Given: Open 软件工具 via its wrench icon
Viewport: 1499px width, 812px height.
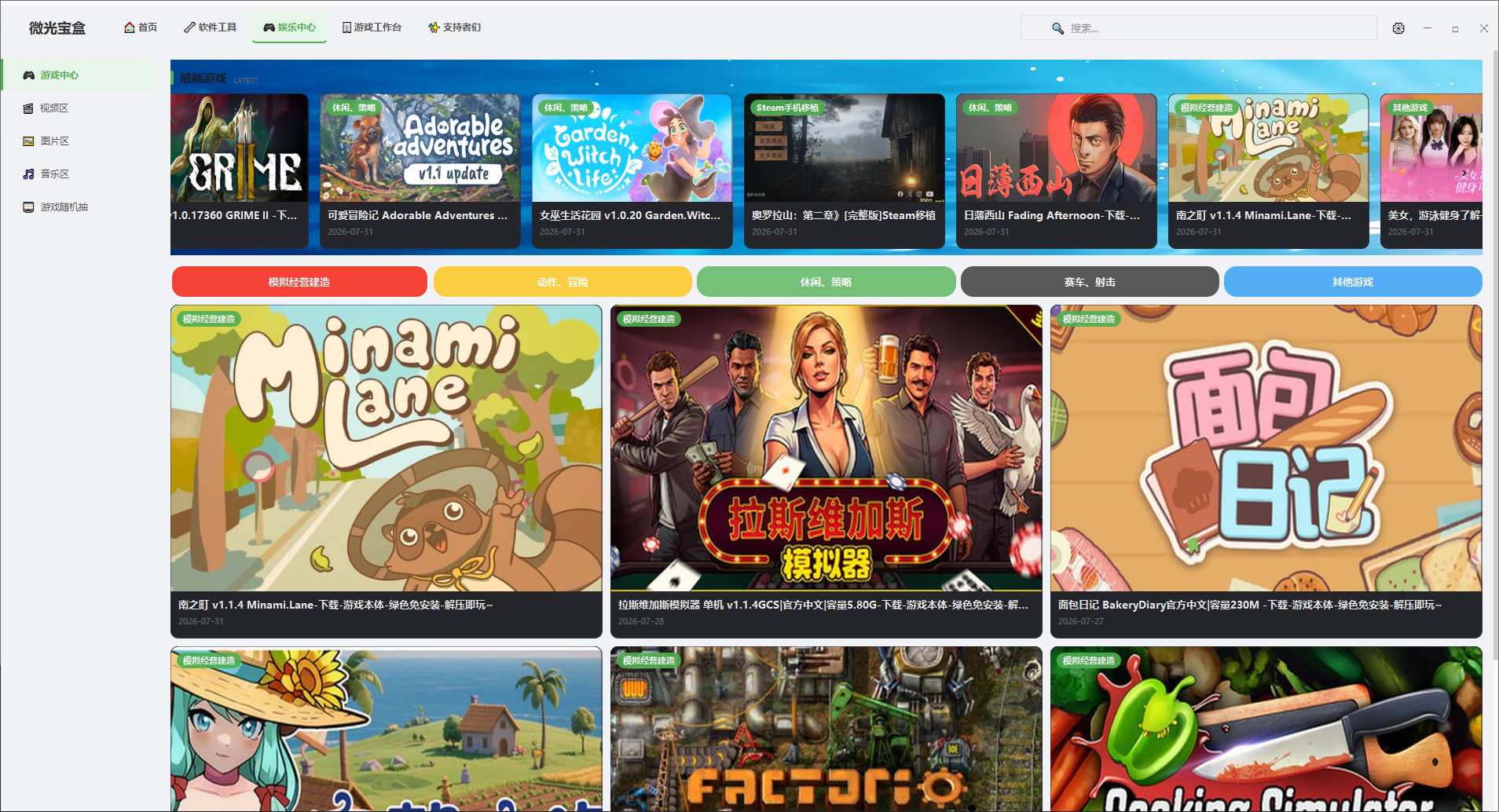Looking at the screenshot, I should click(189, 27).
